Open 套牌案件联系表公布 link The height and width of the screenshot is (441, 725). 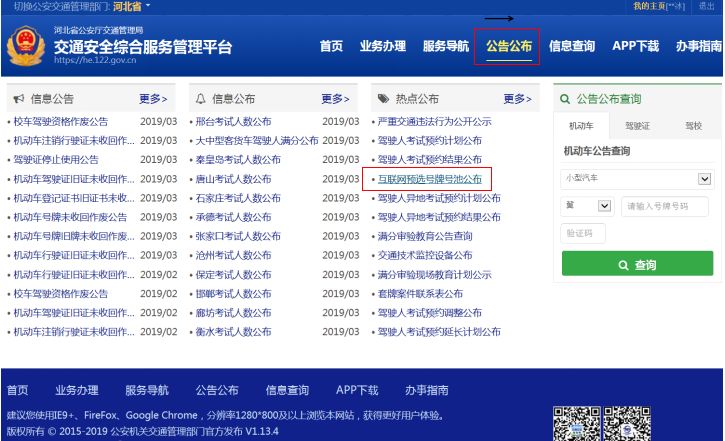(420, 294)
